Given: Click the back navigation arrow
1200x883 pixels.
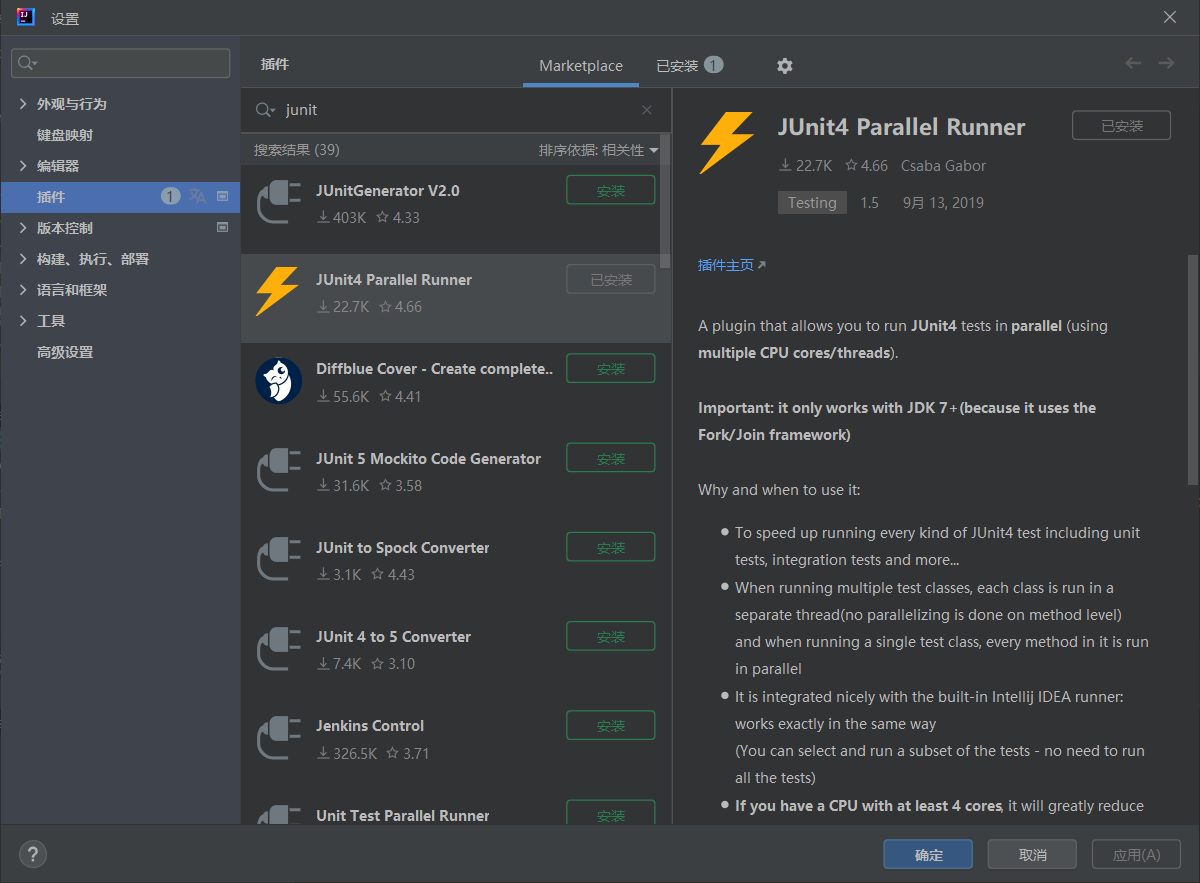Looking at the screenshot, I should click(1133, 63).
